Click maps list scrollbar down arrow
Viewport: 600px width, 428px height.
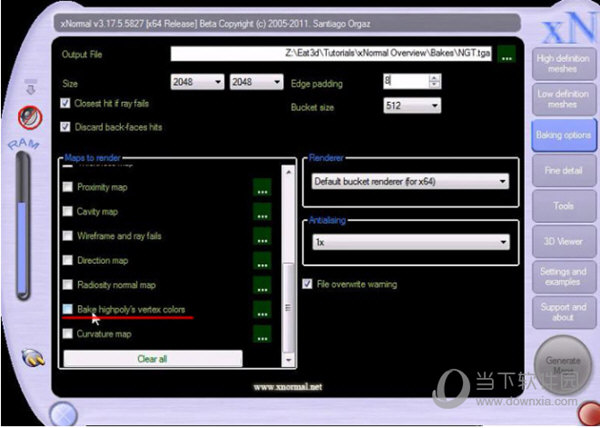tap(289, 360)
